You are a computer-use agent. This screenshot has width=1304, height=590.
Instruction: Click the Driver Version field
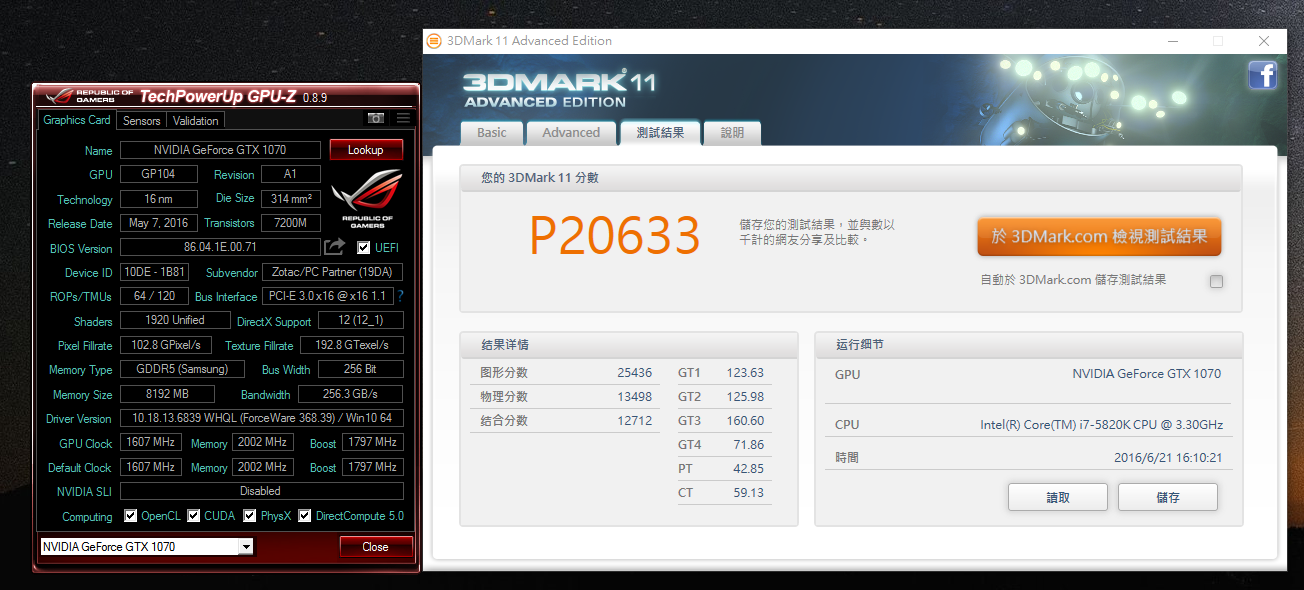click(262, 418)
